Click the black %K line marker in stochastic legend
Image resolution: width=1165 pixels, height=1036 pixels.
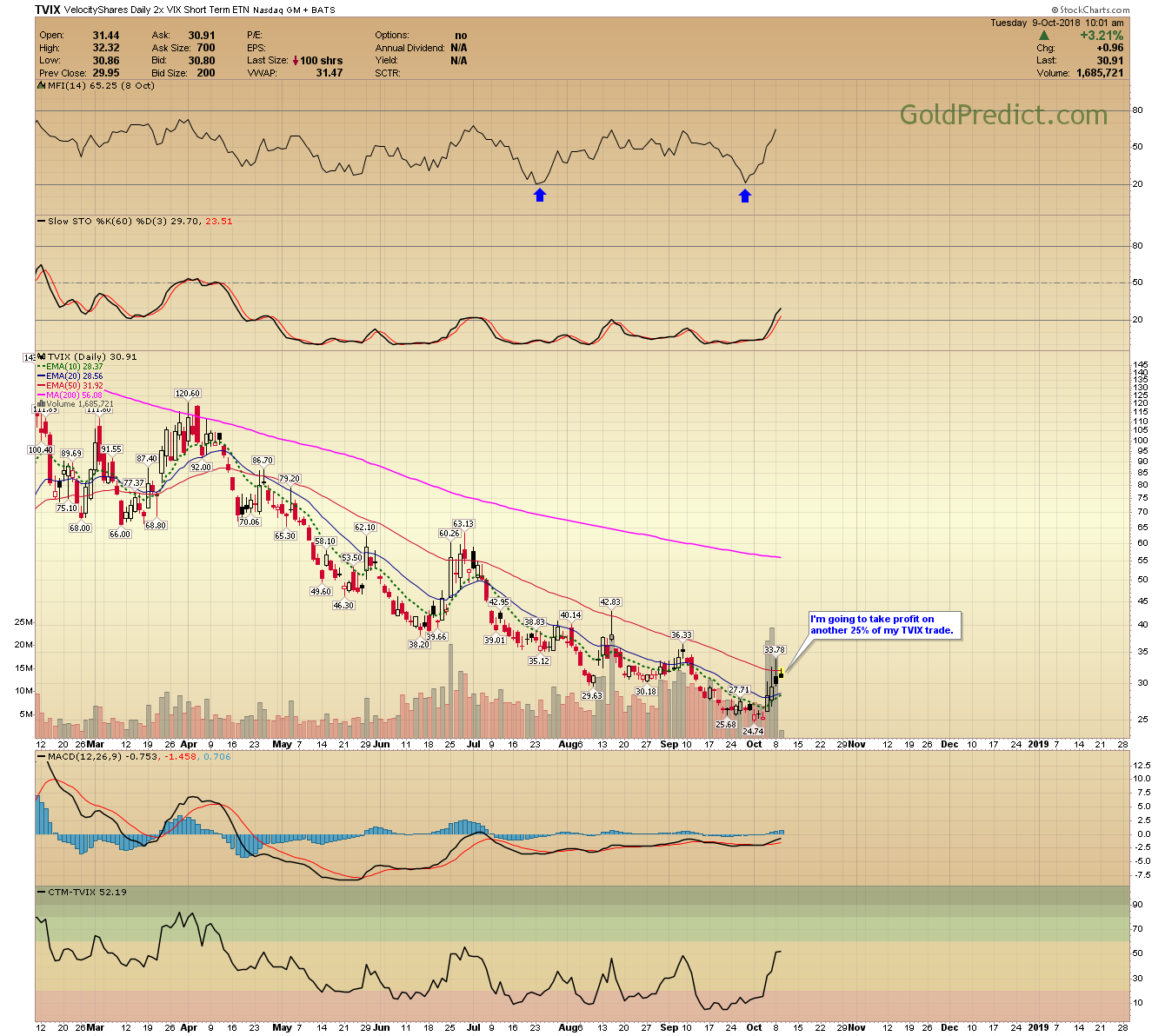(39, 222)
